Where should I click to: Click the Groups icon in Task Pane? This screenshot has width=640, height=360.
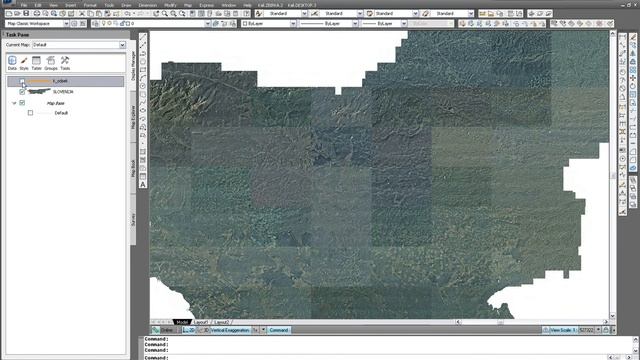coord(51,63)
